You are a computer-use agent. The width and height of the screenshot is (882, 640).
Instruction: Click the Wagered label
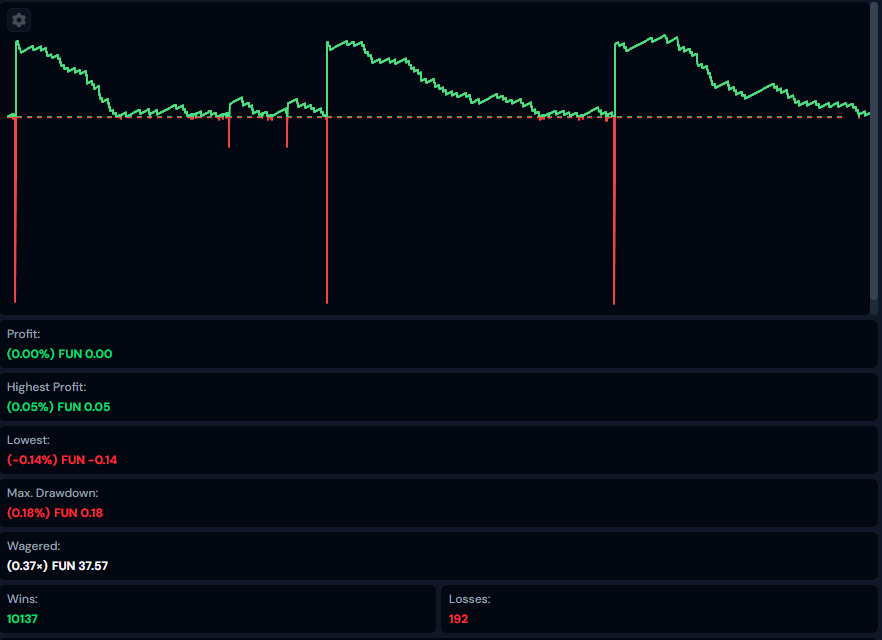point(34,546)
